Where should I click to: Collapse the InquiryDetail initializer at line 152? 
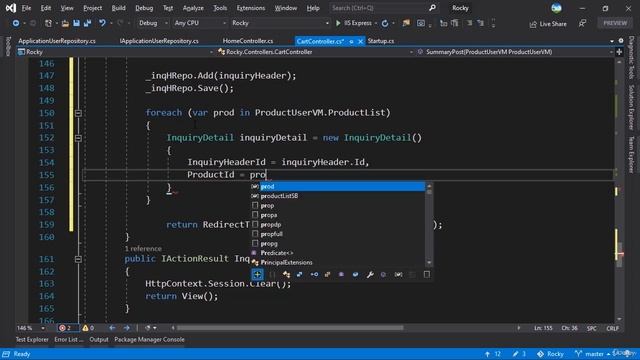pyautogui.click(x=78, y=138)
